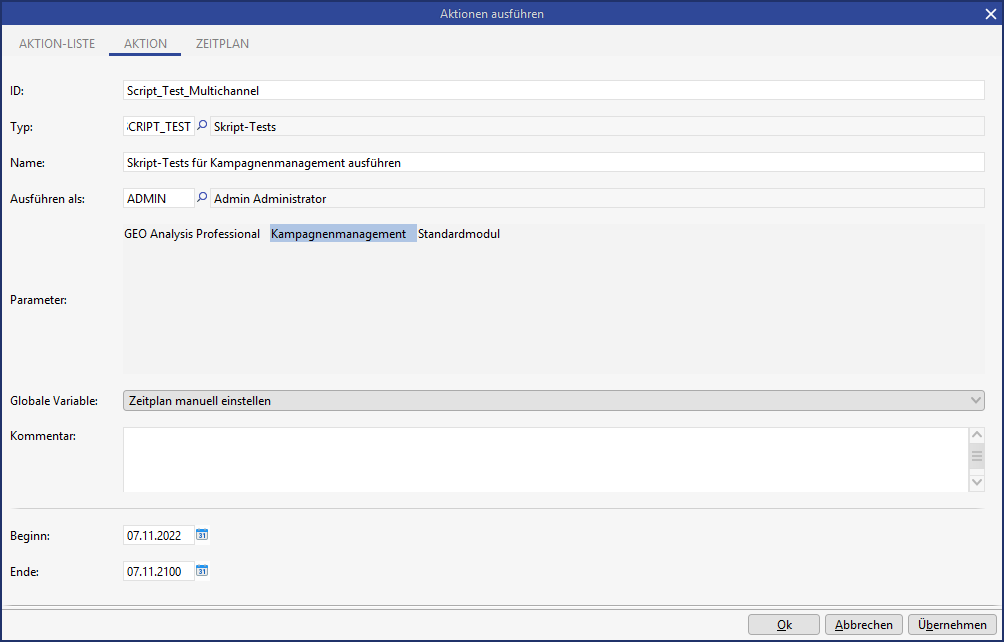
Task: Click into the Name text field
Action: 553,162
